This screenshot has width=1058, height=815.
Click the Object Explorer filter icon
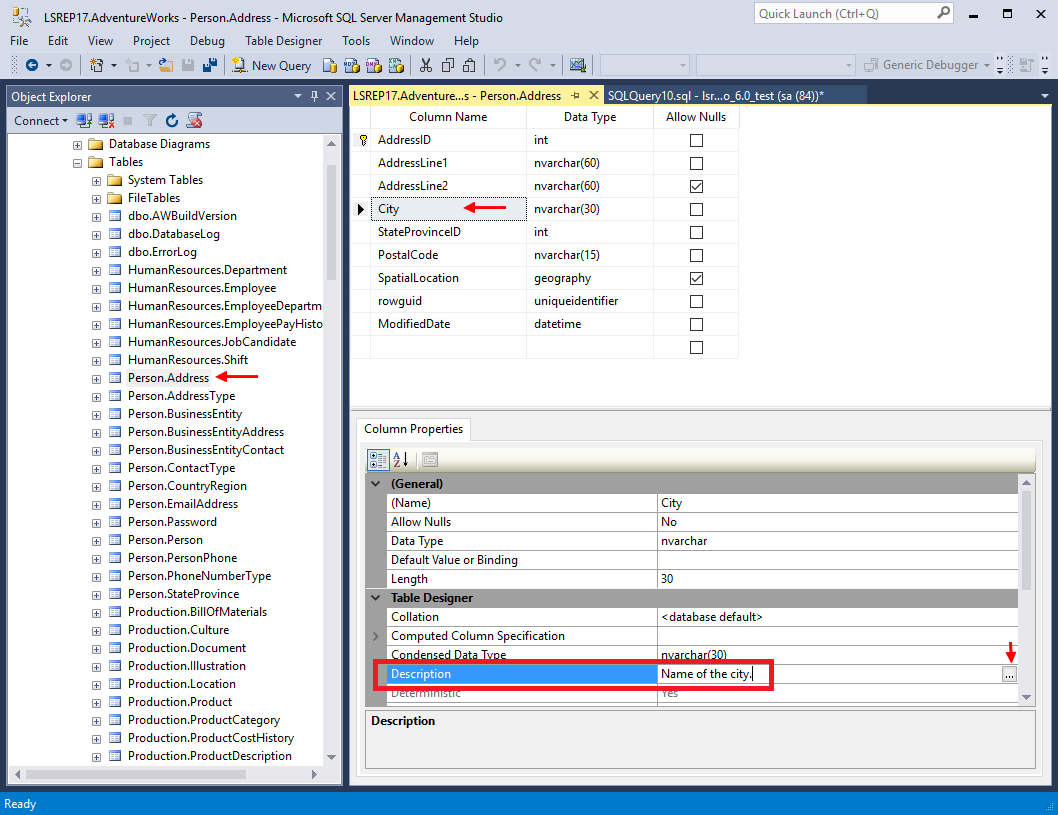[151, 120]
